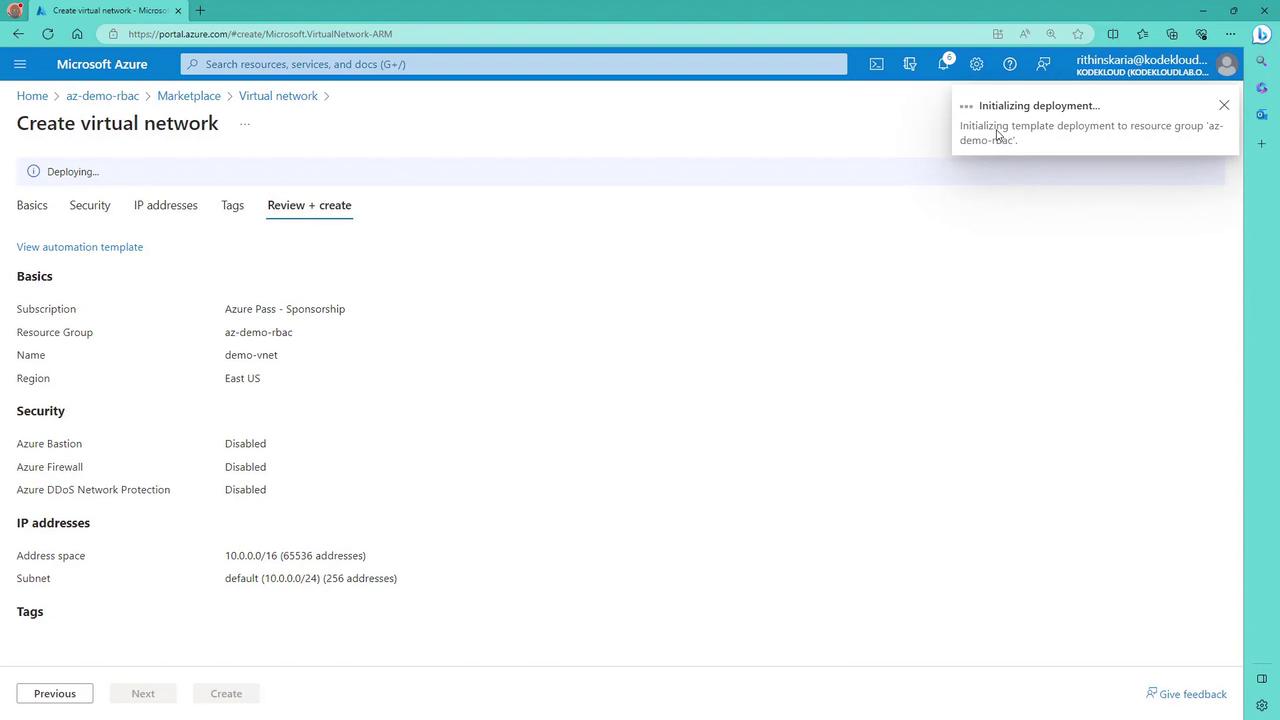Click the Create button
The width and height of the screenshot is (1280, 720).
[x=226, y=693]
